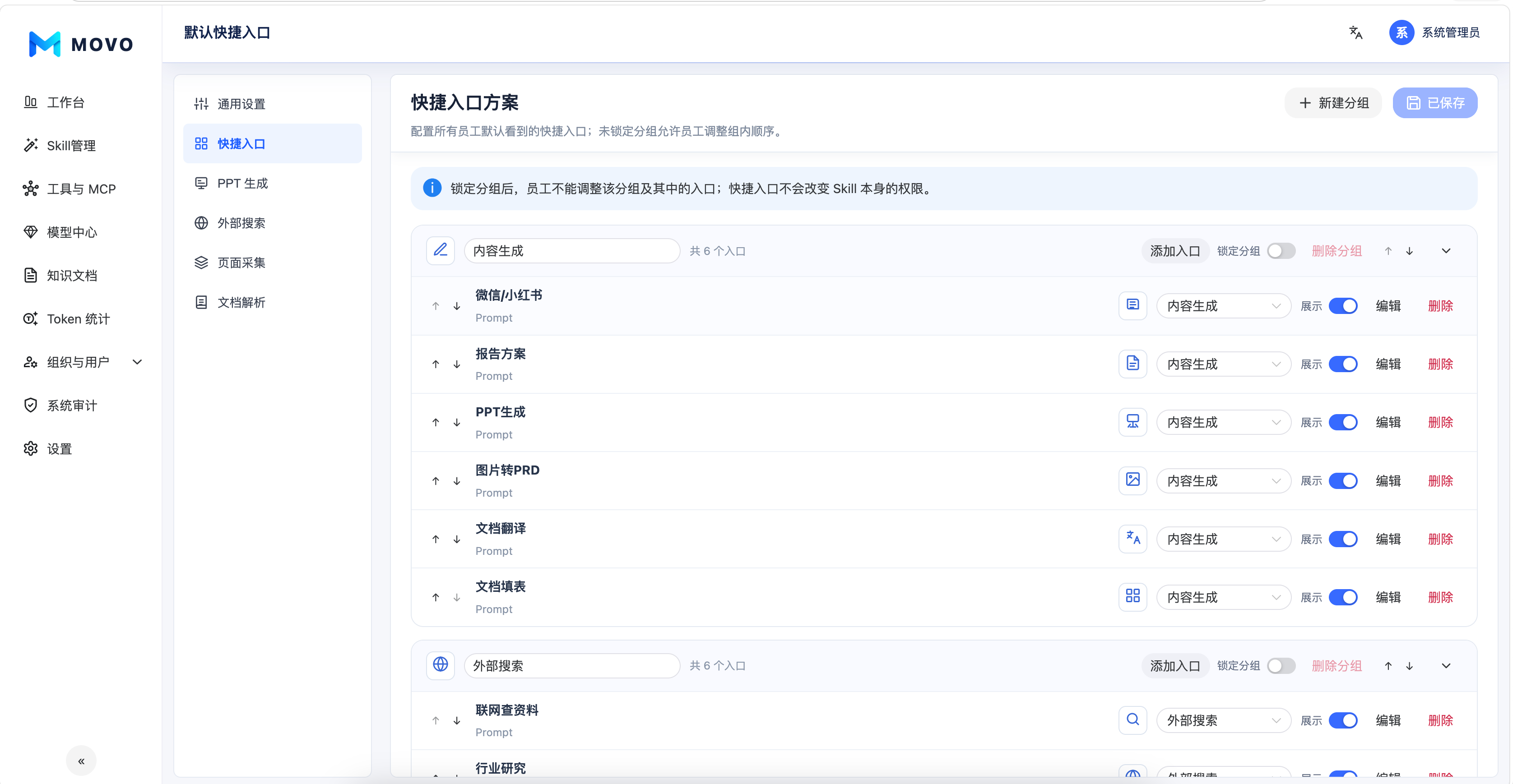This screenshot has height=784, width=1513.
Task: Click the 内容生成 group name field
Action: (x=572, y=251)
